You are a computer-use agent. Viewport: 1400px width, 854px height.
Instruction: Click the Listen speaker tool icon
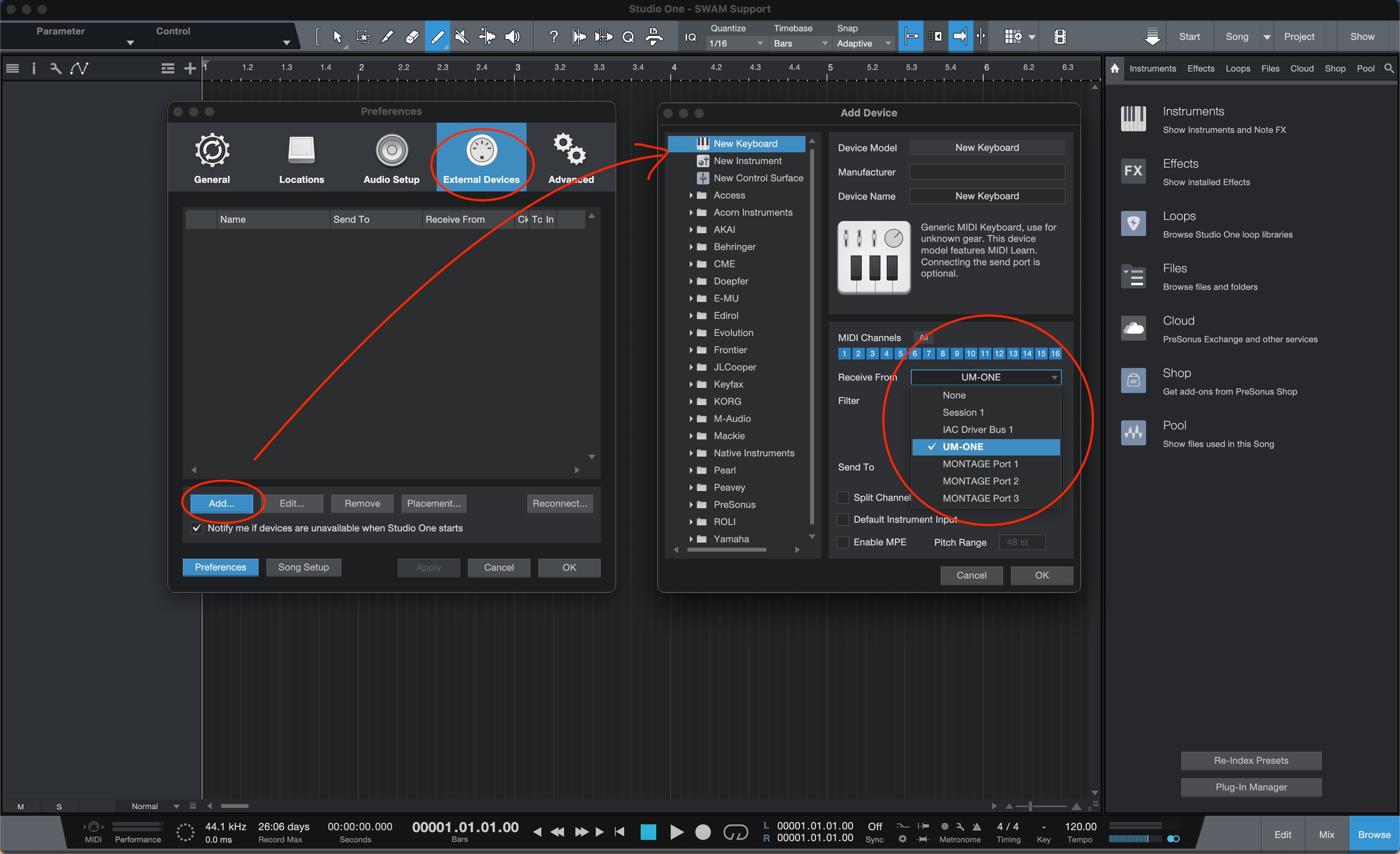pos(512,37)
